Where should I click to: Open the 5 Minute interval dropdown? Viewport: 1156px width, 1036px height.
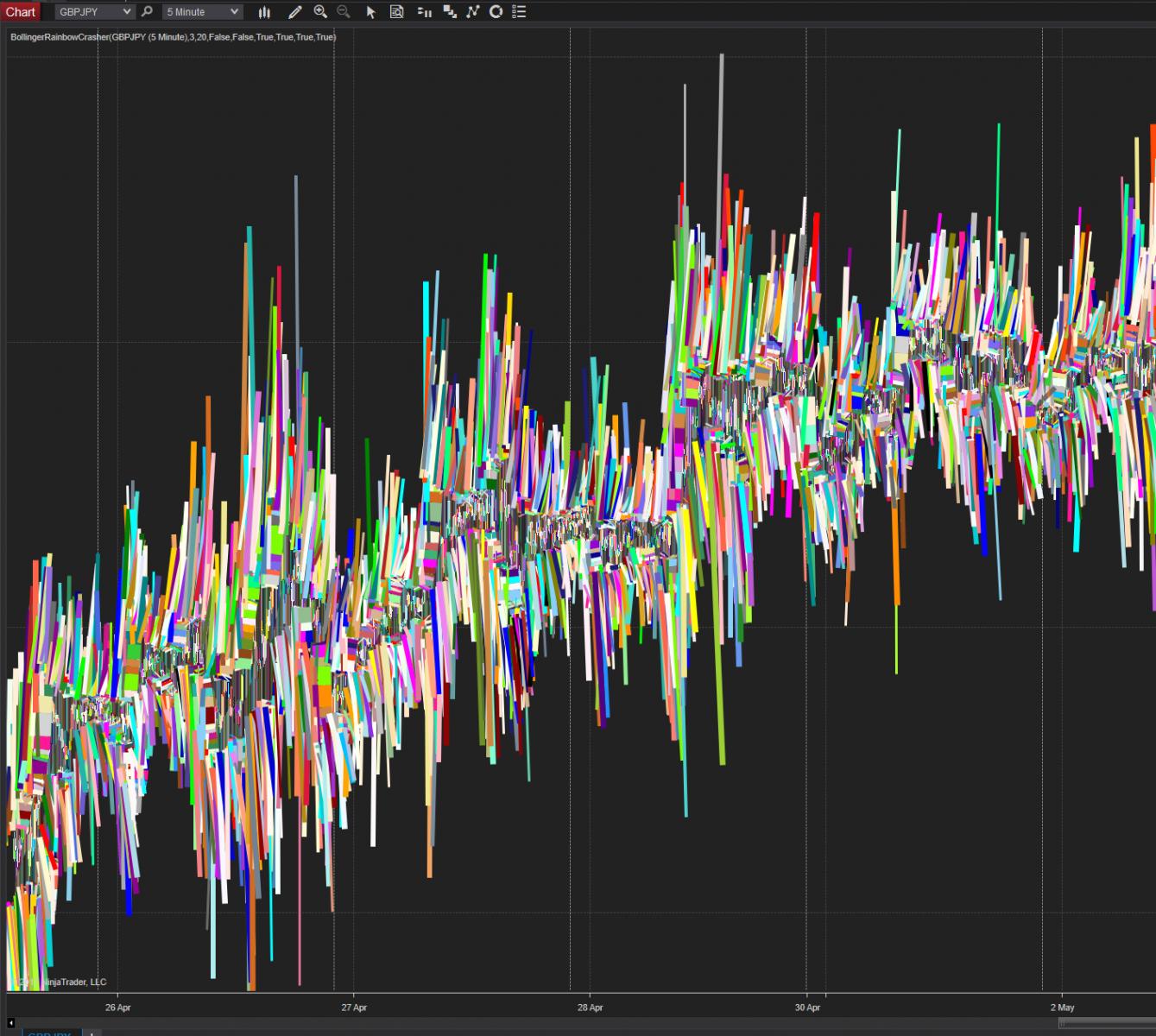[x=202, y=12]
